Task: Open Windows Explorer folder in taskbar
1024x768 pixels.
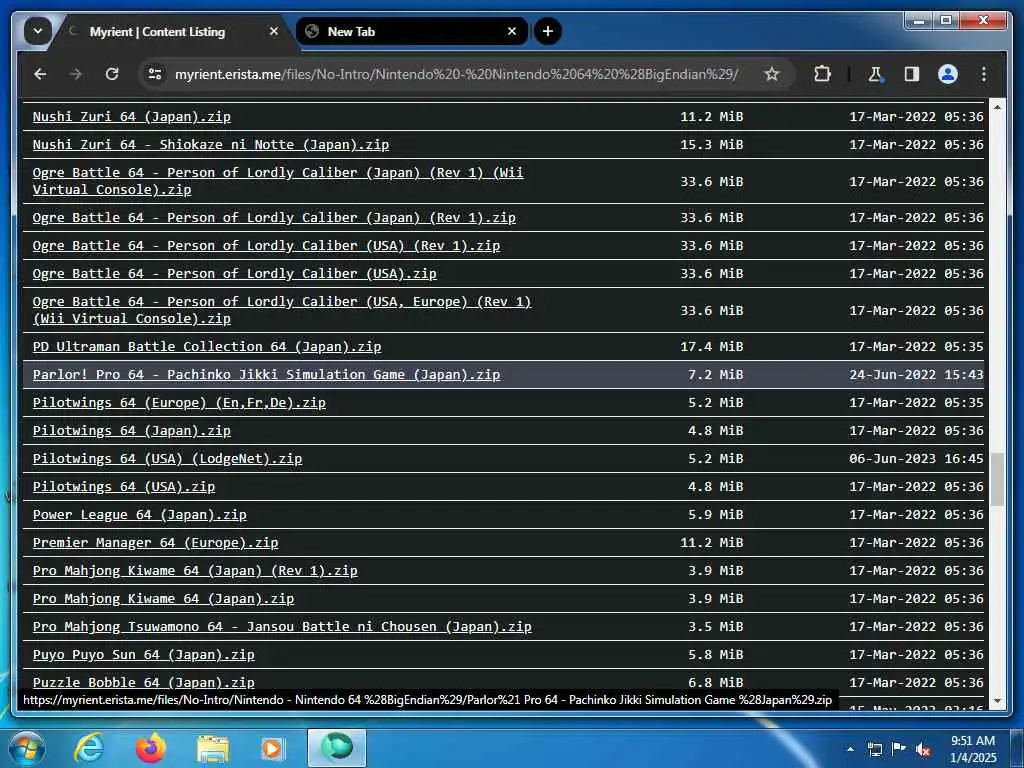Action: [213, 749]
